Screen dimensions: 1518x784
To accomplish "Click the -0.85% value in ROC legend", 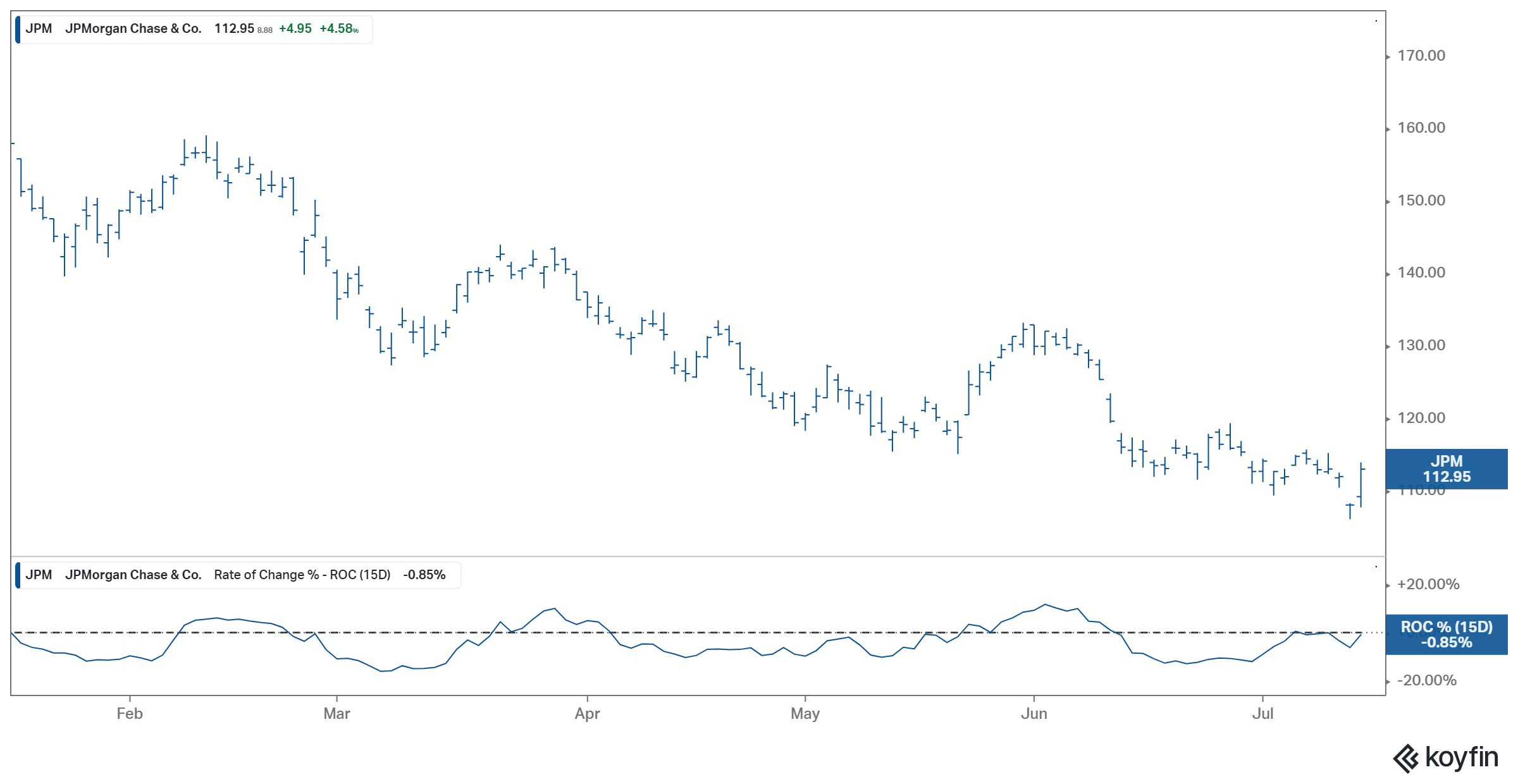I will coord(424,575).
